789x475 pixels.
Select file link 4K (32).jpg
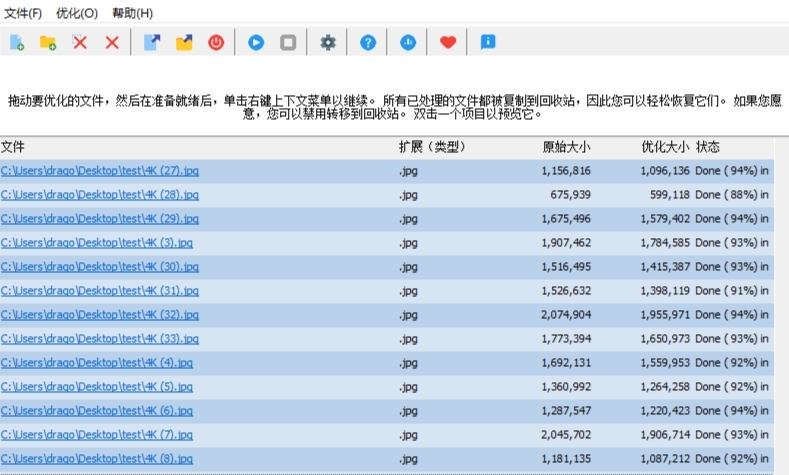coord(100,315)
